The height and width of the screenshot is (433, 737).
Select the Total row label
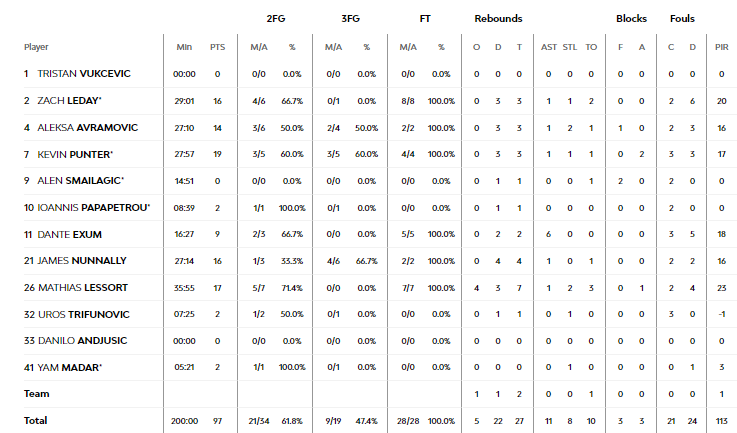click(x=36, y=420)
